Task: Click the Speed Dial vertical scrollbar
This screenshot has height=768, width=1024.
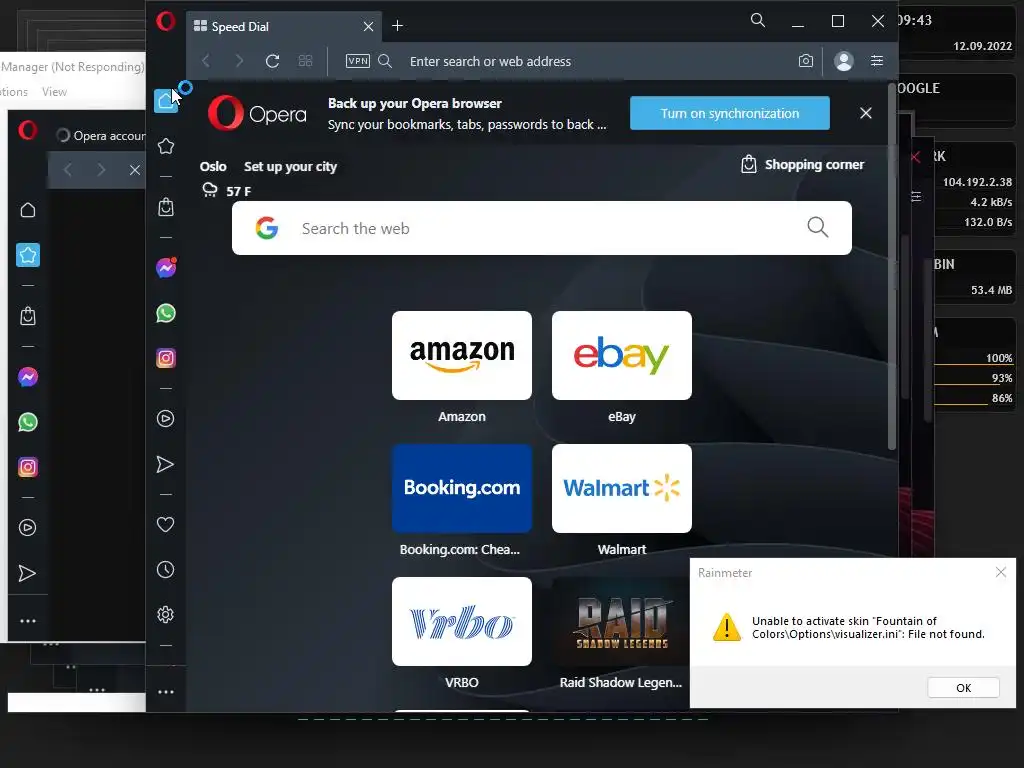Action: pyautogui.click(x=892, y=268)
